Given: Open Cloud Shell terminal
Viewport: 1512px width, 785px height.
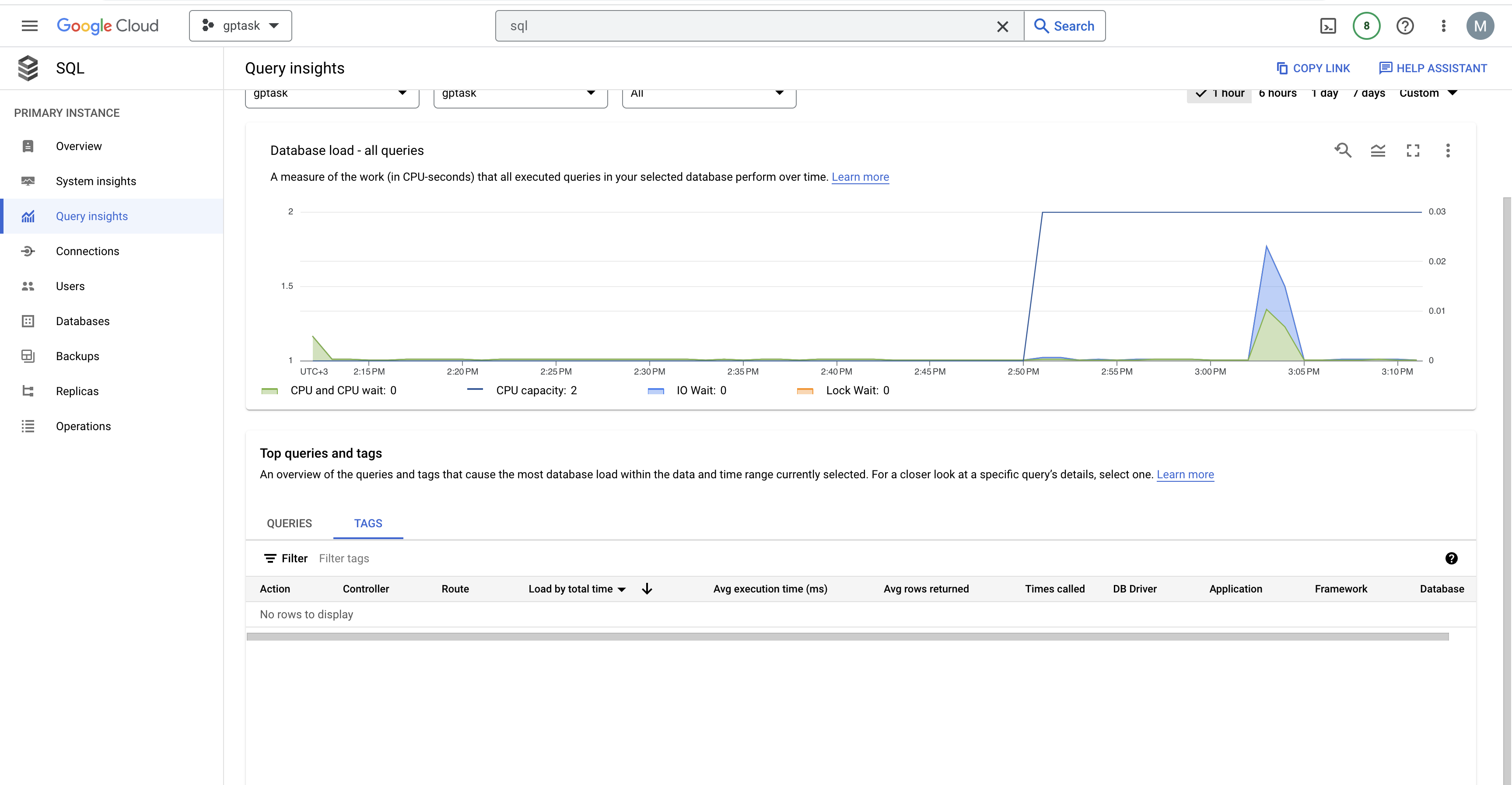Looking at the screenshot, I should tap(1328, 25).
